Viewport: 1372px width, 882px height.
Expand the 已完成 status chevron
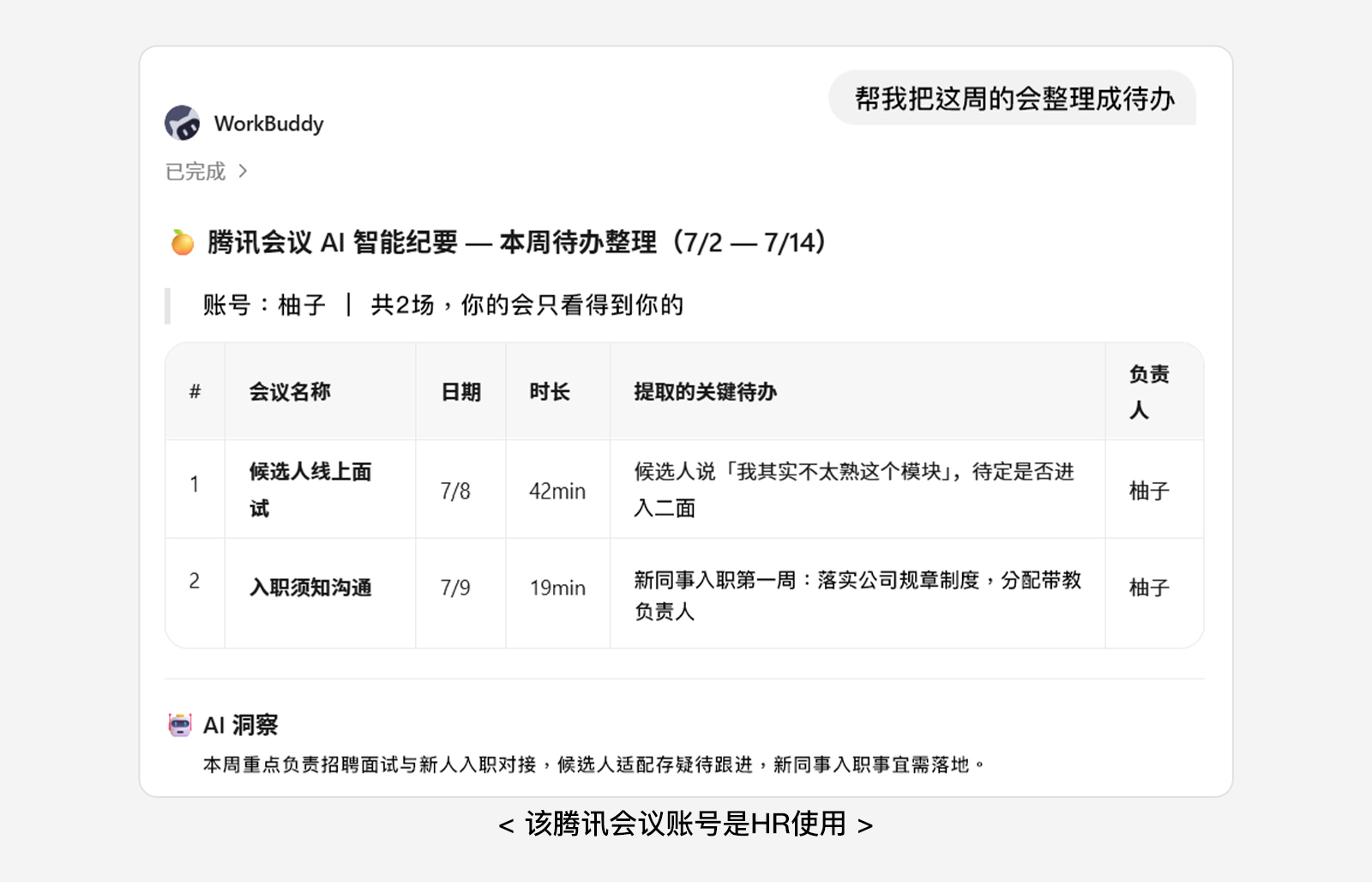(243, 172)
